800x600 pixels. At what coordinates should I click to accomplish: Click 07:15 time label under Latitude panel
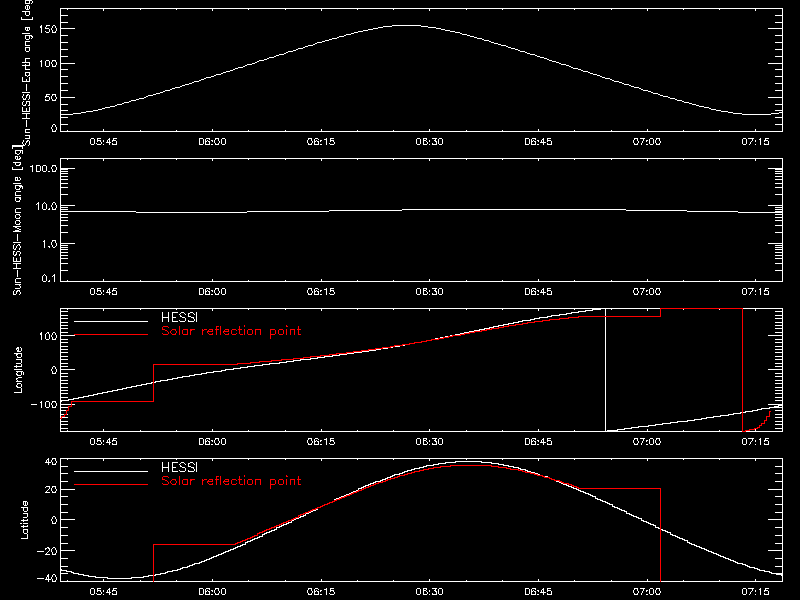point(756,592)
